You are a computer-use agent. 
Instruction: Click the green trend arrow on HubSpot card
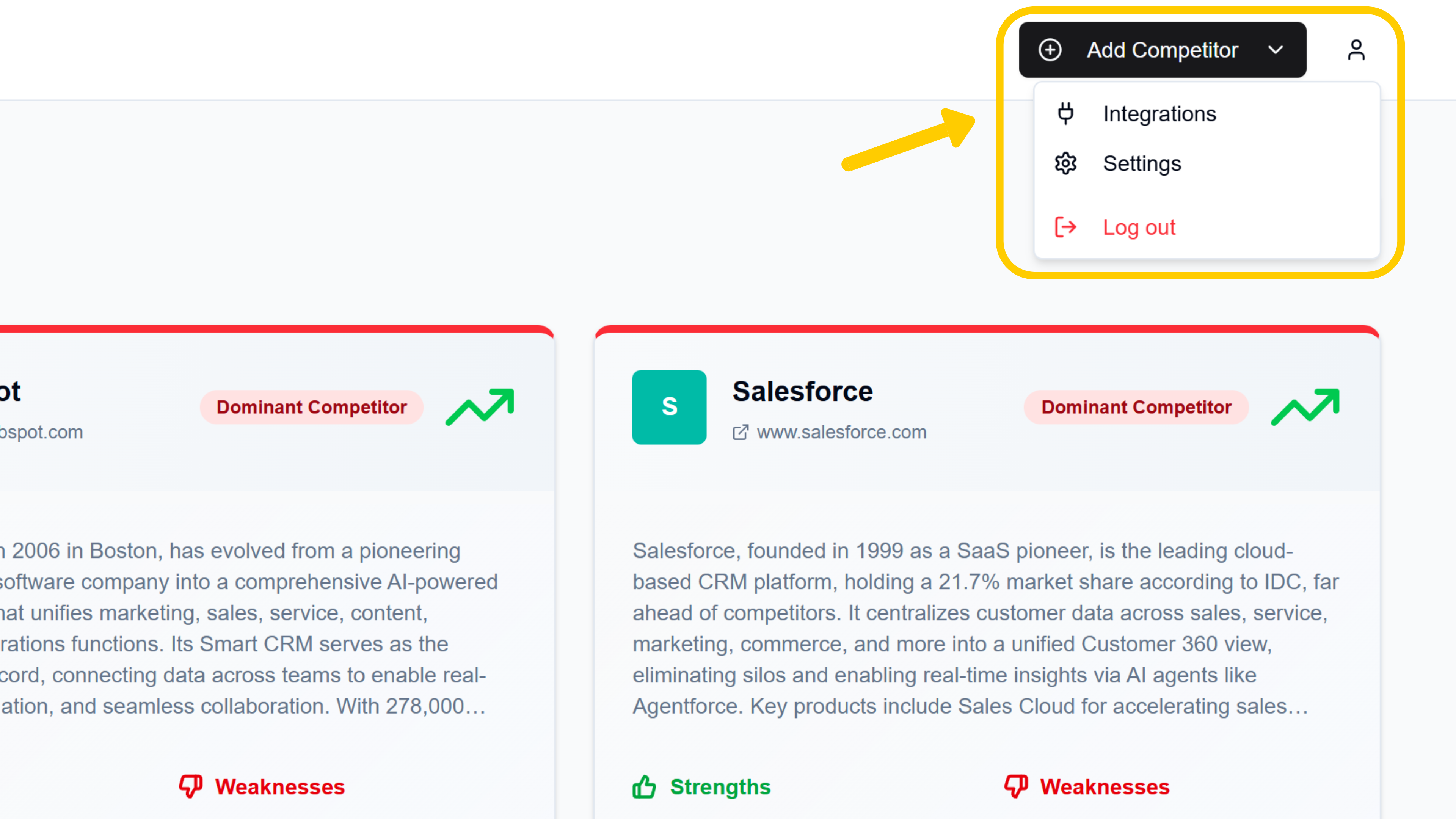coord(480,406)
